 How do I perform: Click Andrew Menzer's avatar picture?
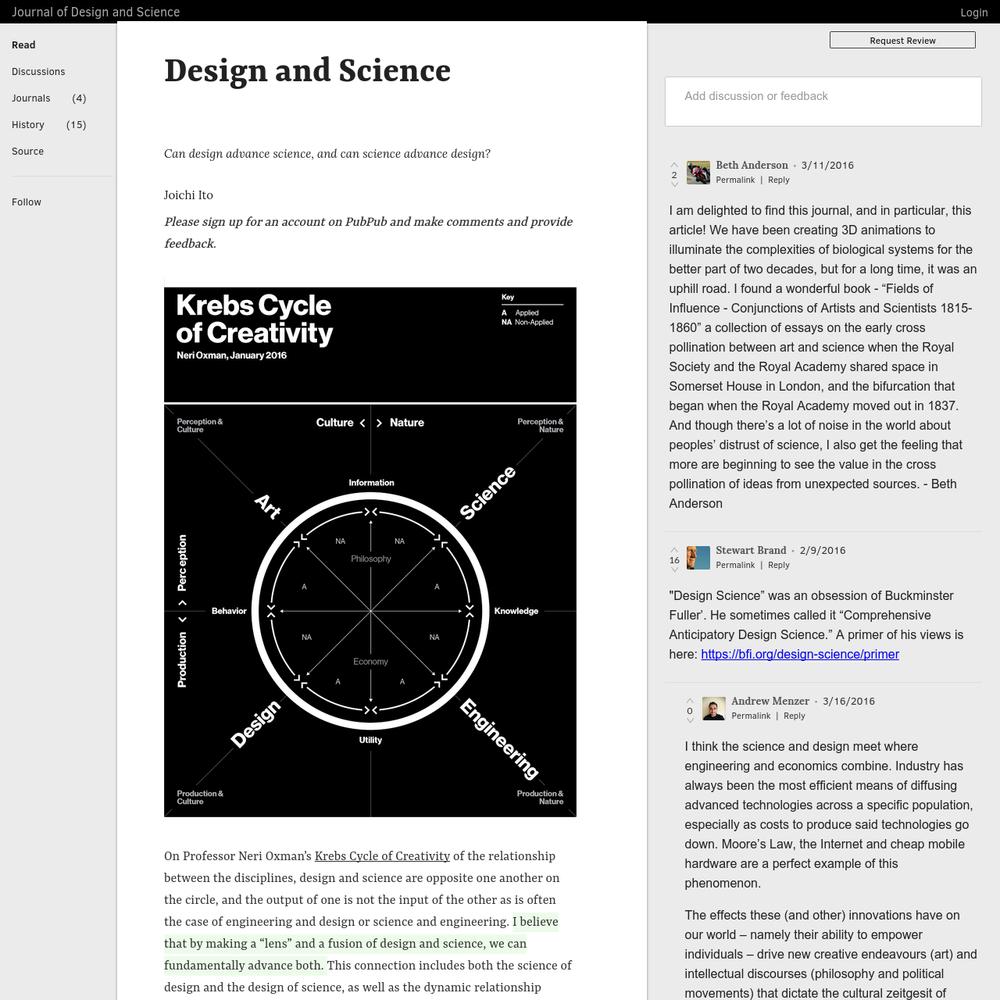coord(714,709)
